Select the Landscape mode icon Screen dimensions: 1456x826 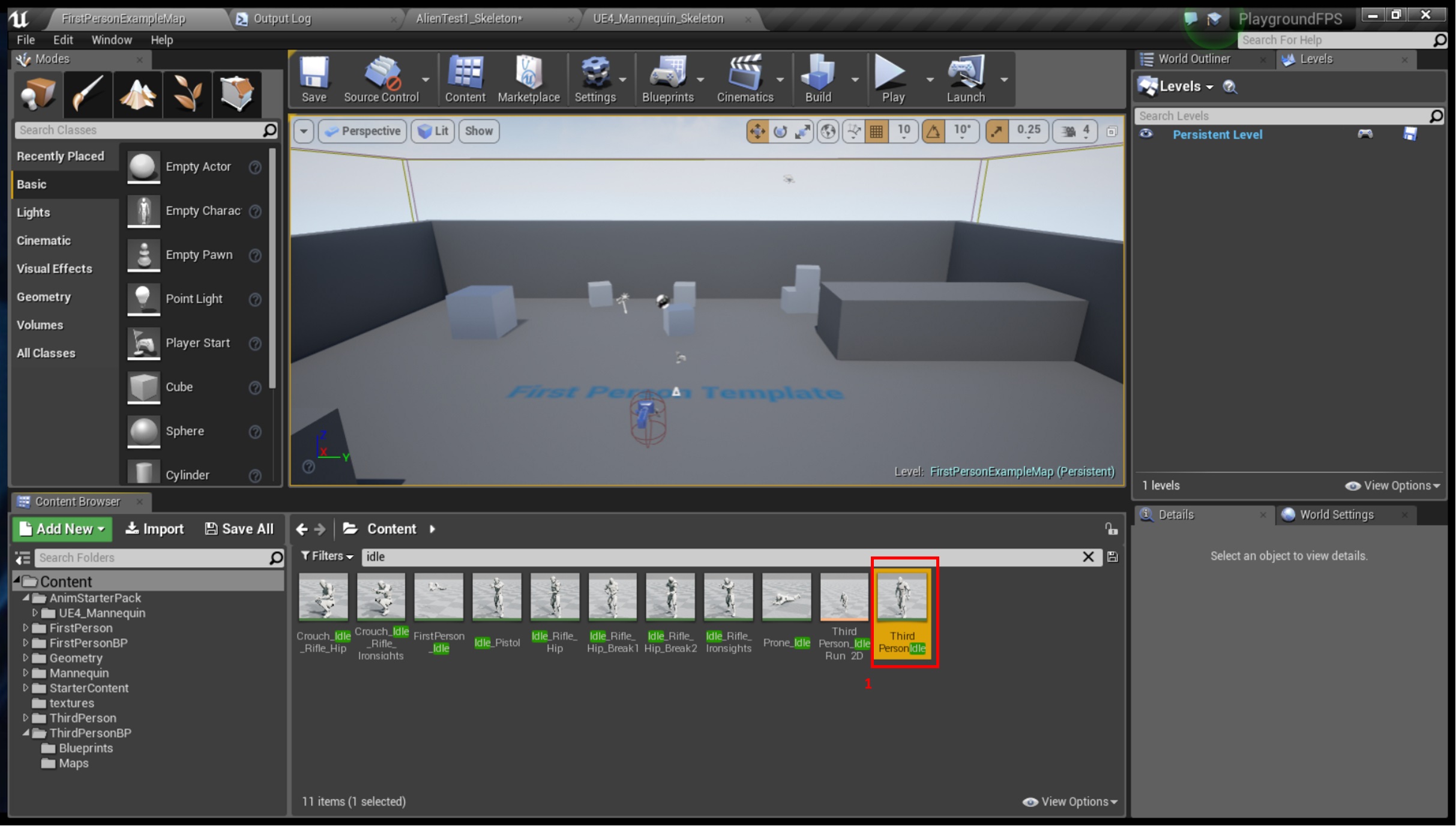tap(137, 94)
